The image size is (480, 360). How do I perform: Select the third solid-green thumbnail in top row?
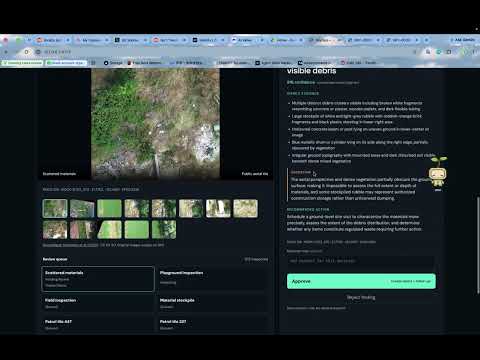coord(109,208)
